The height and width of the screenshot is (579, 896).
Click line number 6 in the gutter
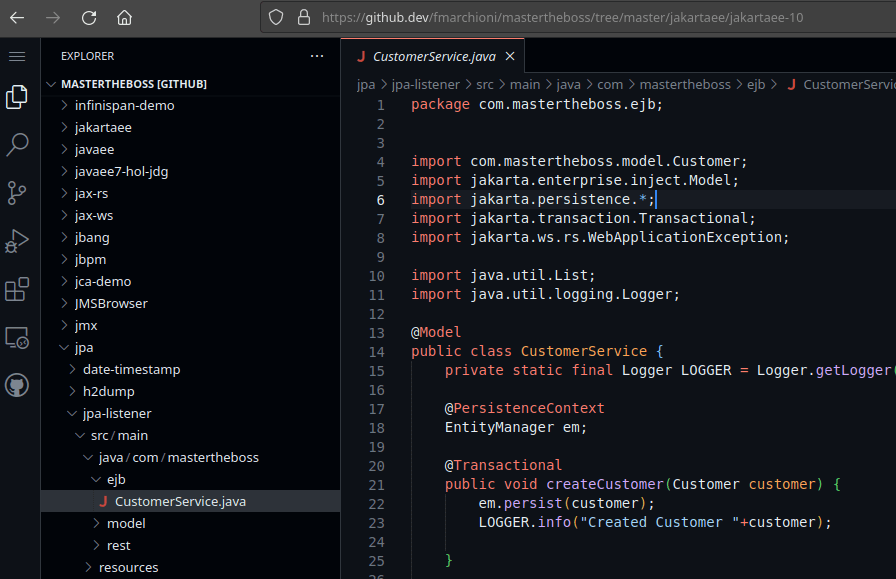point(381,200)
